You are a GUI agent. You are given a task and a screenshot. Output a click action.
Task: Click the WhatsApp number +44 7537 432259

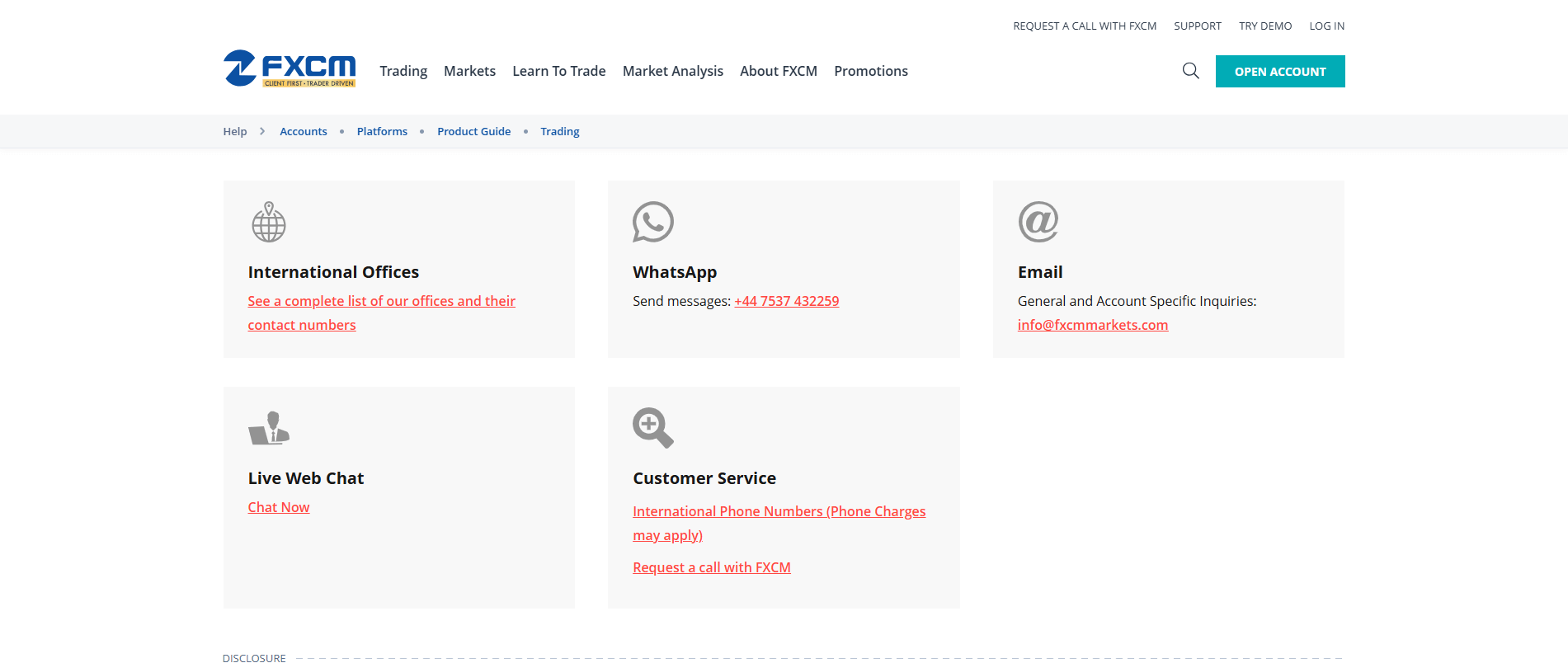point(787,301)
